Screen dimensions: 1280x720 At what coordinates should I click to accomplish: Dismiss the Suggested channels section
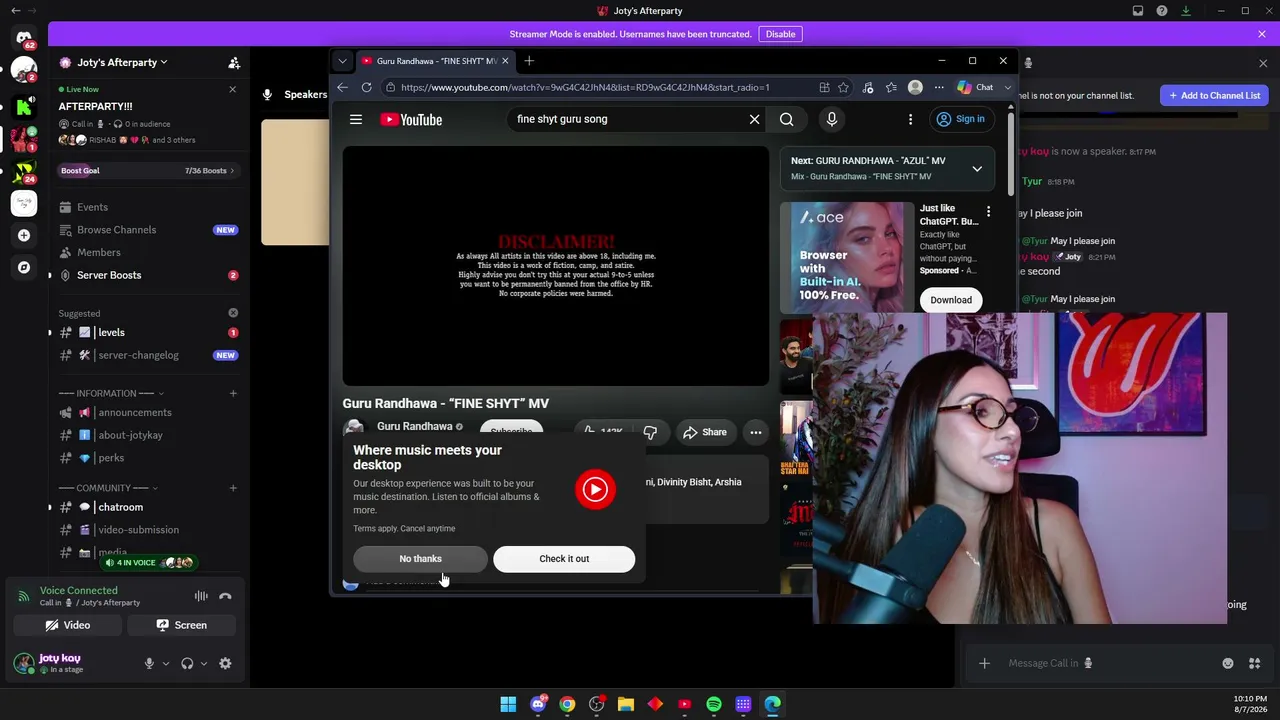click(x=233, y=313)
